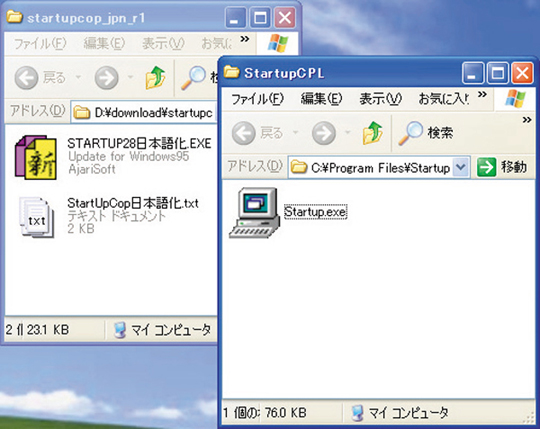Open Back button history dropdown in StartupCPL

295,133
